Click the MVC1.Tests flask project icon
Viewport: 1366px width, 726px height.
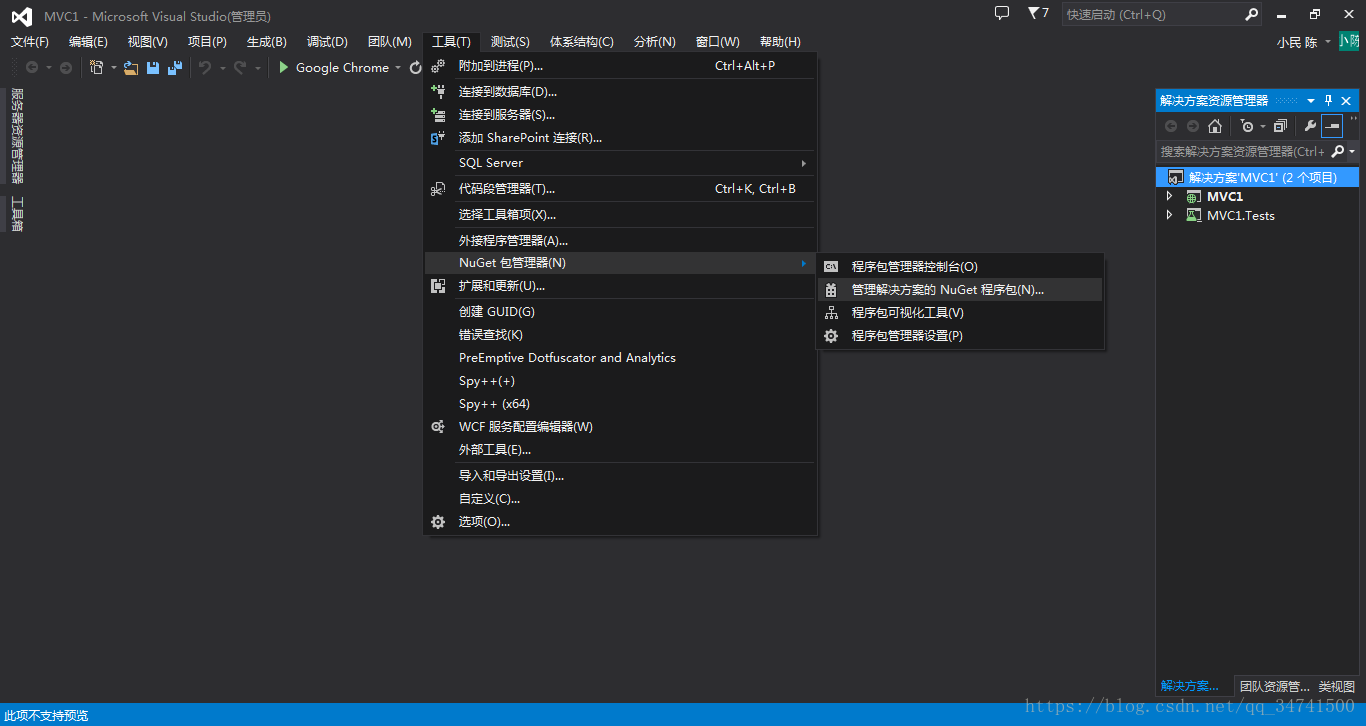click(x=1193, y=216)
